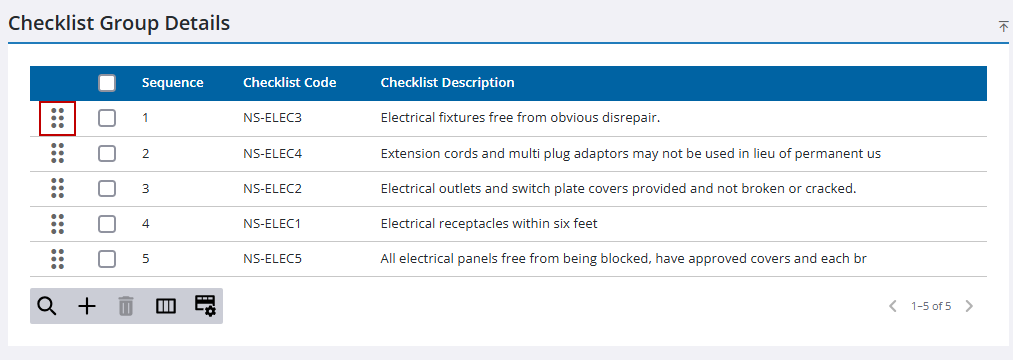This screenshot has height=360, width=1013.
Task: Click the drag handle for NS-ELEC5 row
Action: [57, 259]
